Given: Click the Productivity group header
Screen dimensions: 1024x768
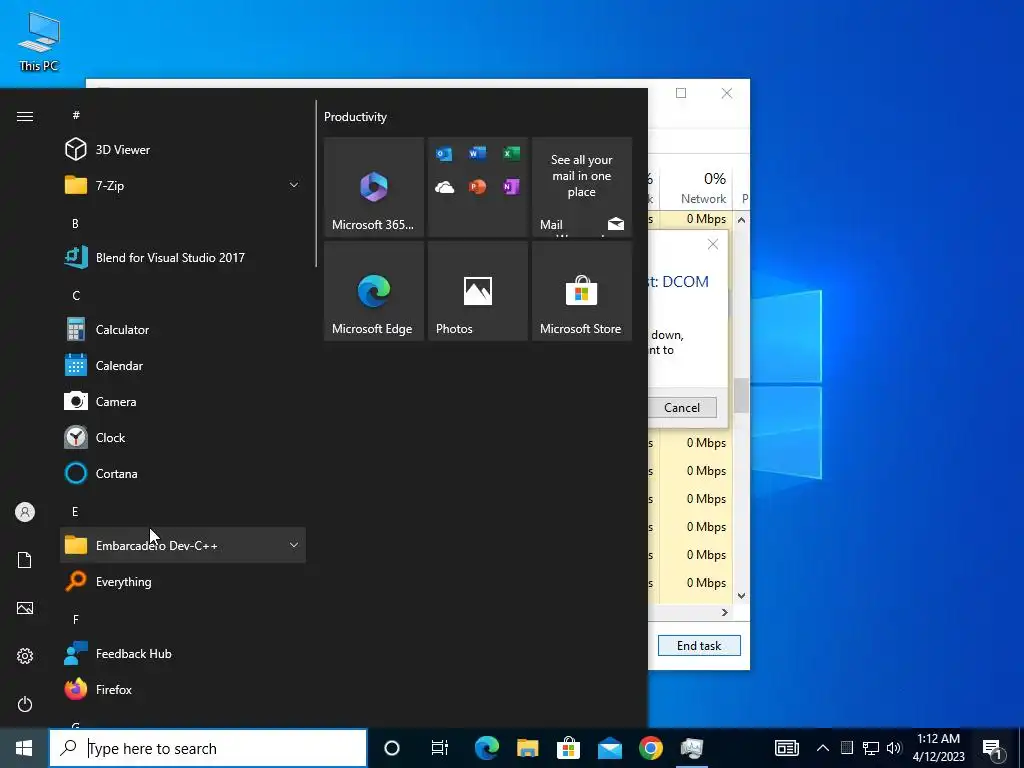Looking at the screenshot, I should click(355, 117).
